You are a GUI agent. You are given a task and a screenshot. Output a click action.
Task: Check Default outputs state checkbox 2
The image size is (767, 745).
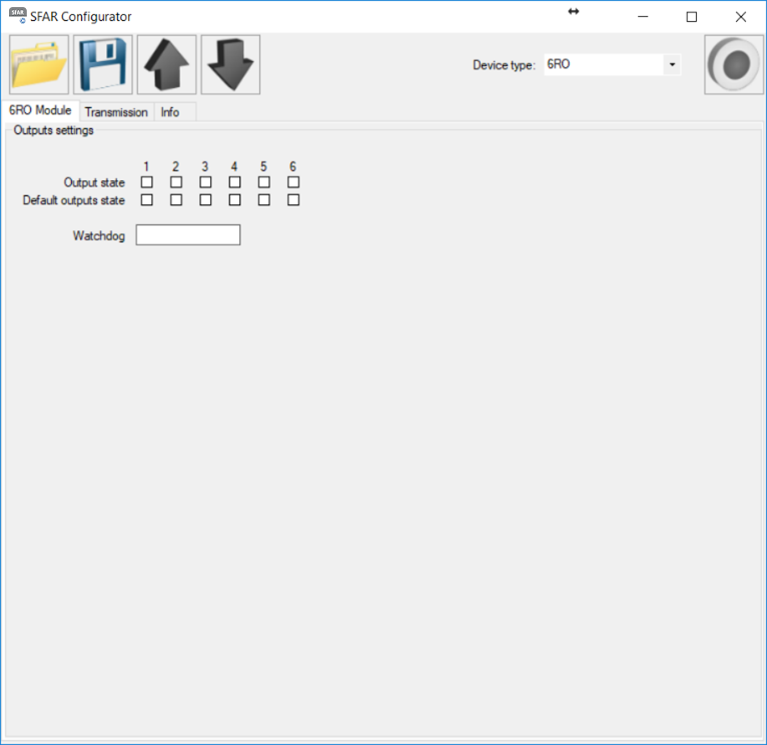click(176, 200)
